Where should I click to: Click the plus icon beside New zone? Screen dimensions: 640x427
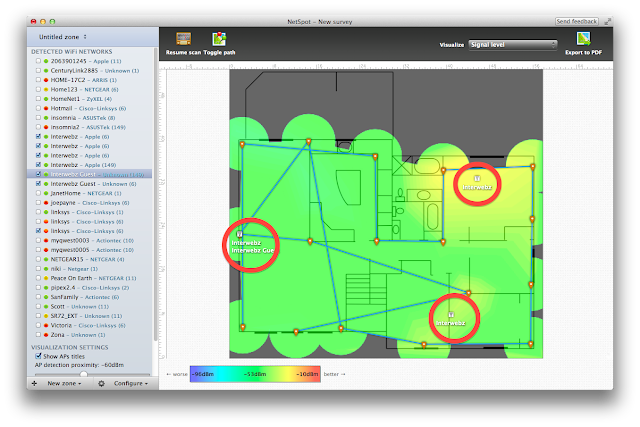click(34, 383)
